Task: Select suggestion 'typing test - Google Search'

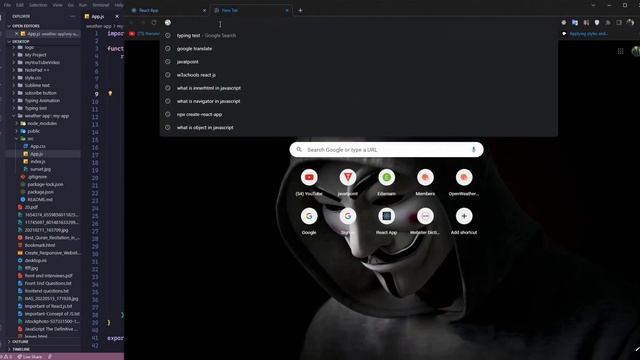Action: tap(359, 36)
